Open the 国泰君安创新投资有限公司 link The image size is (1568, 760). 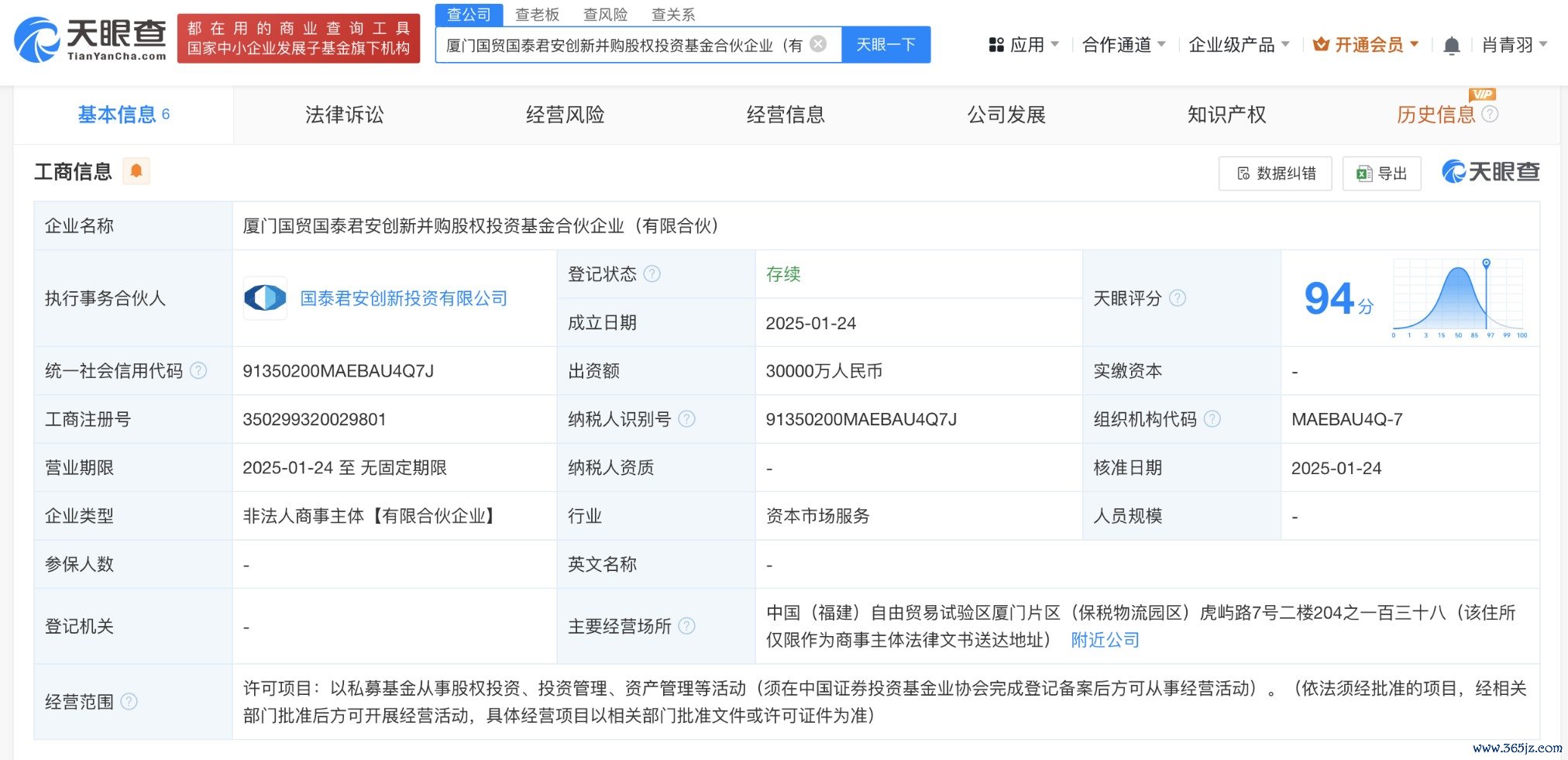click(x=404, y=298)
